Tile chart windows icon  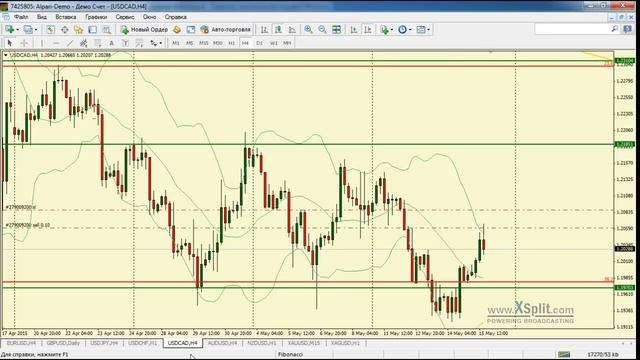click(x=336, y=29)
